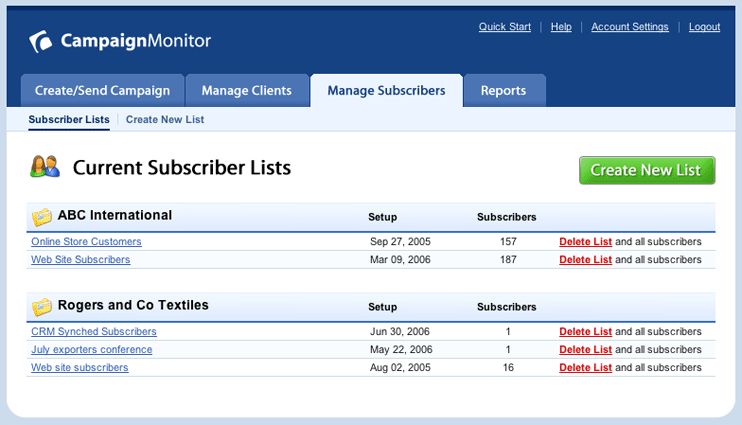The height and width of the screenshot is (425, 742).
Task: Open the Quick Start link
Action: (504, 27)
